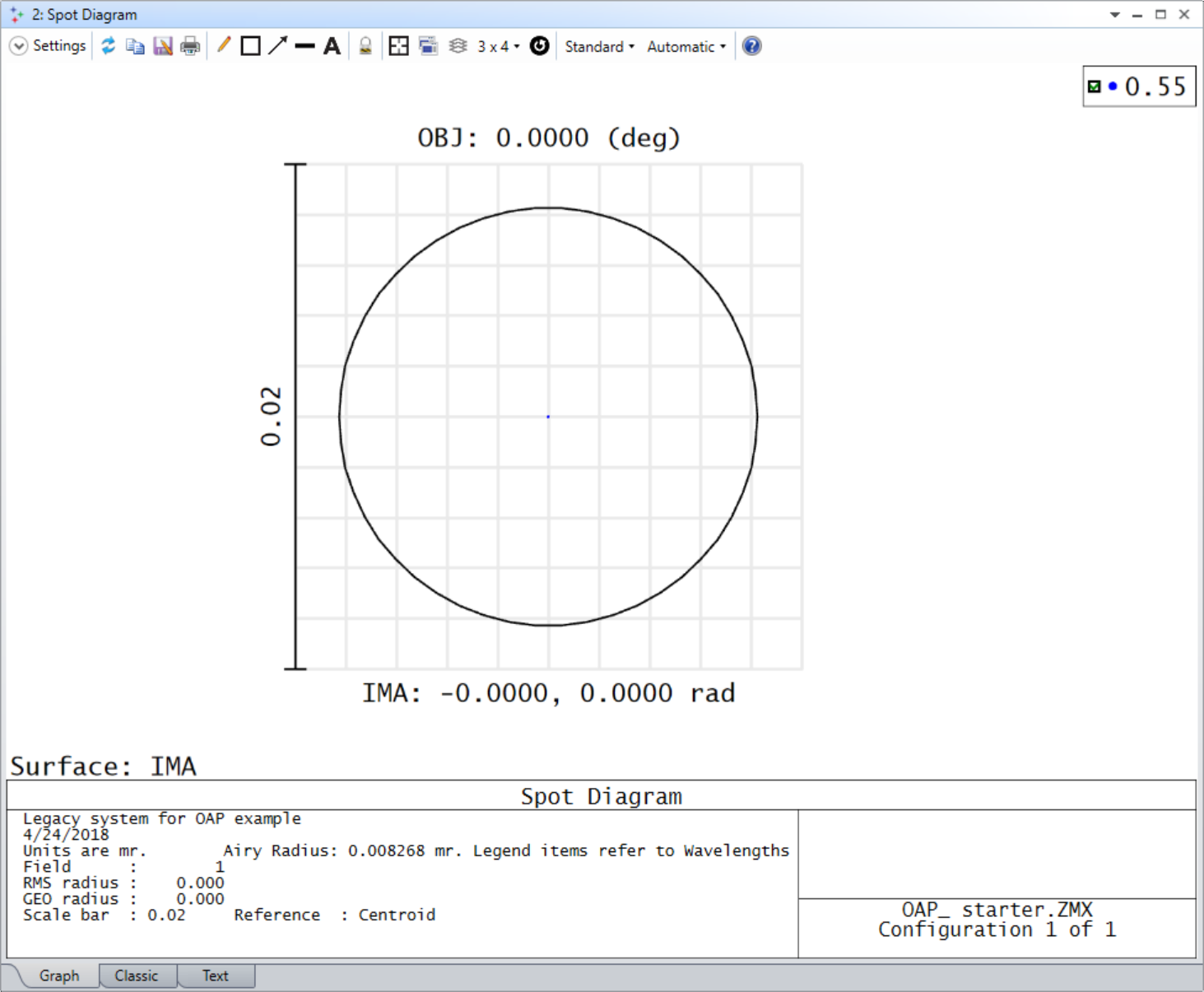Image resolution: width=1204 pixels, height=992 pixels.
Task: Click the 'OBJ: 0.0000 (deg)' title text
Action: tap(549, 137)
